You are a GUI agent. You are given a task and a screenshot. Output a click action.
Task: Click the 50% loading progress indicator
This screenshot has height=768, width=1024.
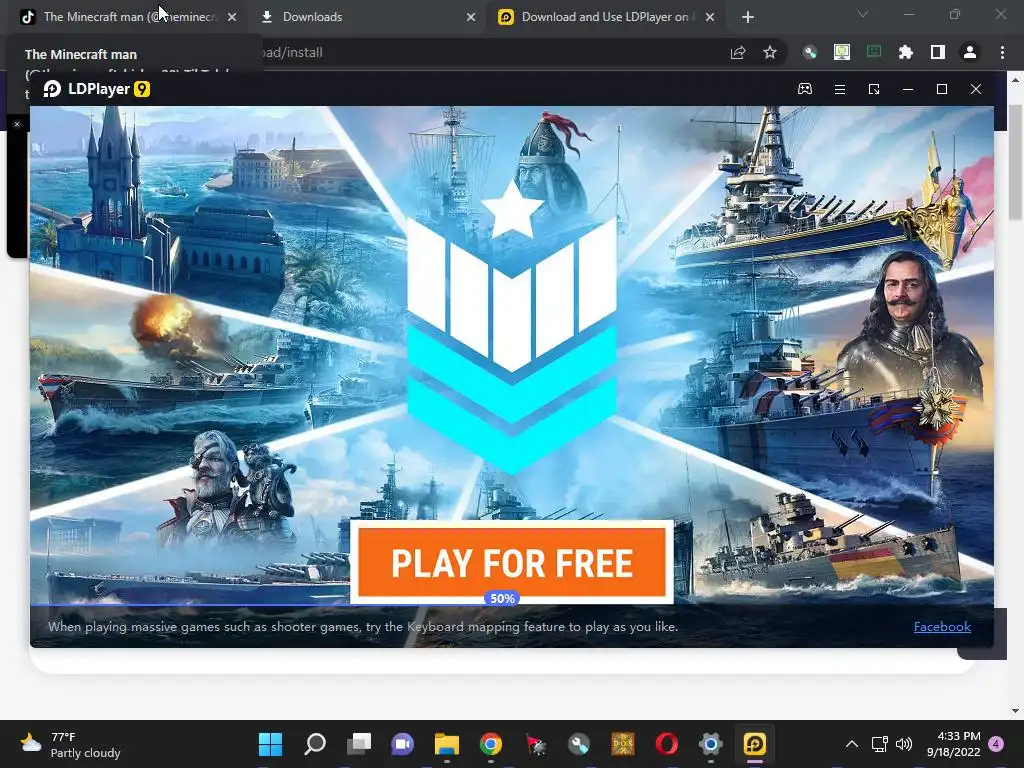pos(502,598)
